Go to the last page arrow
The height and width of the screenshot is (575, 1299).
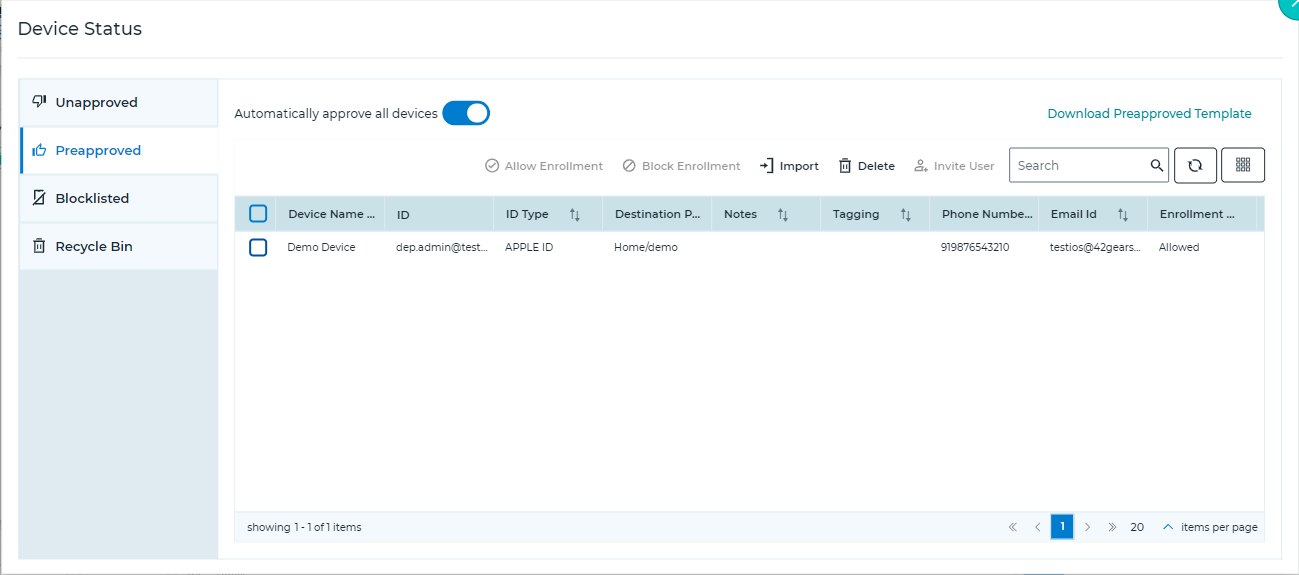coord(1112,527)
